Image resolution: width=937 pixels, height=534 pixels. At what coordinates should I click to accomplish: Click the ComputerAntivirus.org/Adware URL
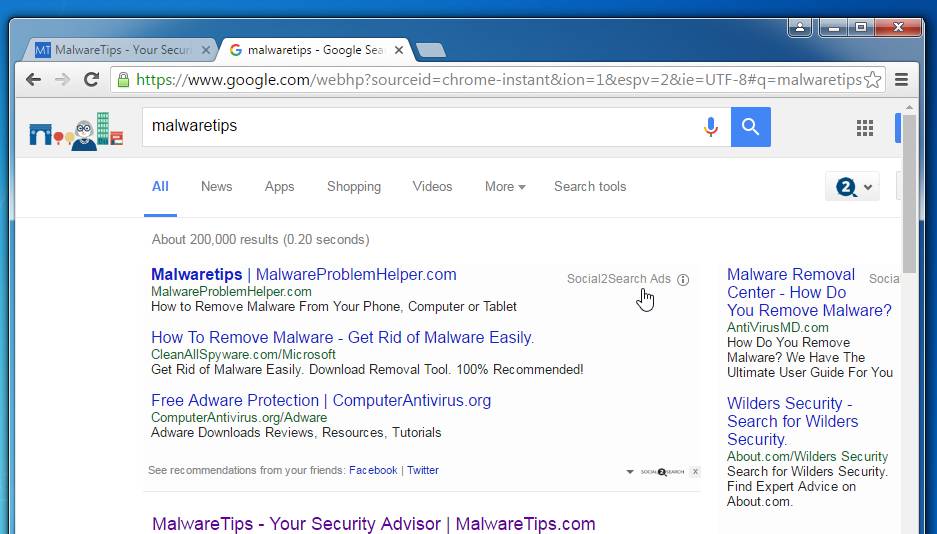[239, 418]
